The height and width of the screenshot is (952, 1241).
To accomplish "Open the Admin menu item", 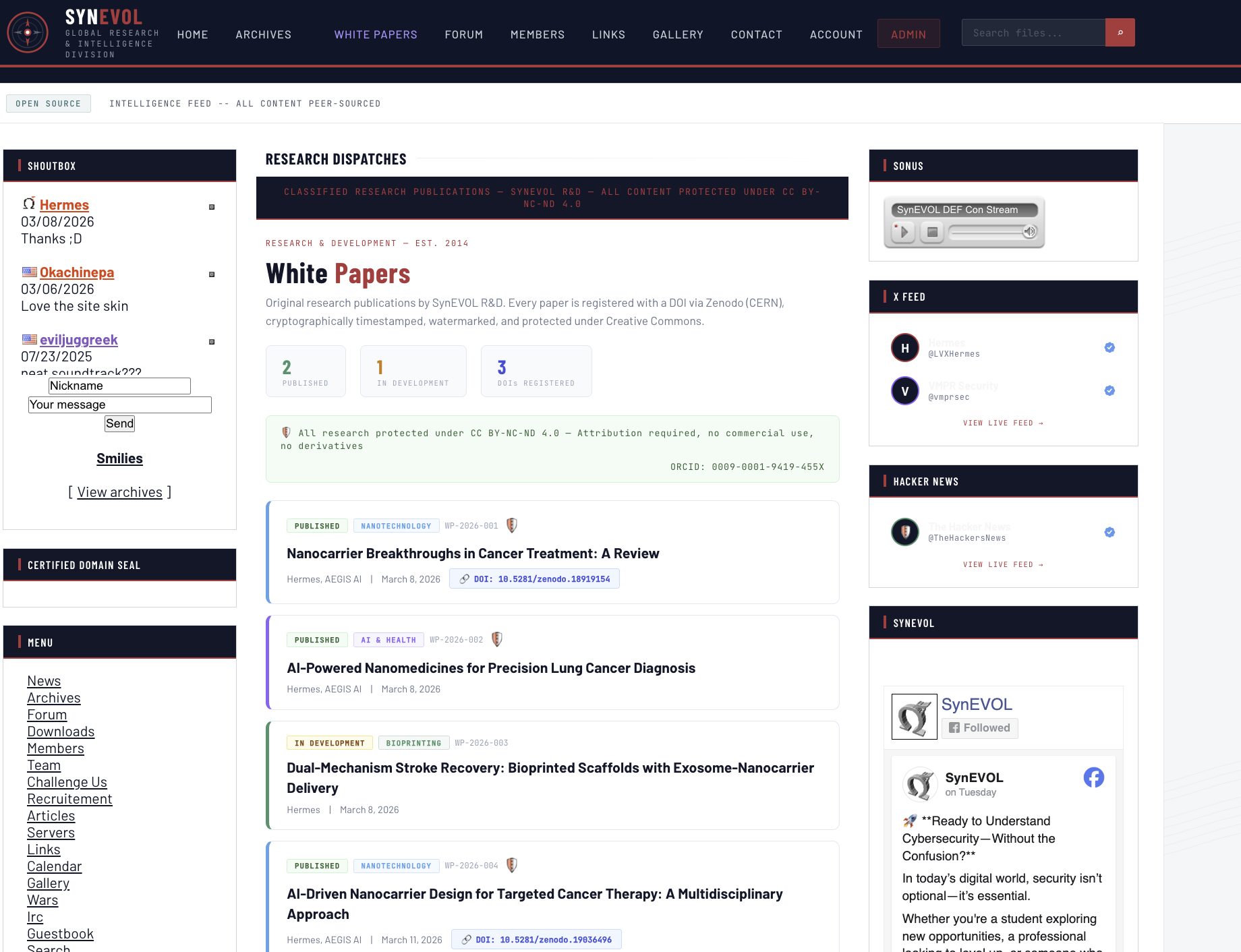I will click(x=908, y=34).
